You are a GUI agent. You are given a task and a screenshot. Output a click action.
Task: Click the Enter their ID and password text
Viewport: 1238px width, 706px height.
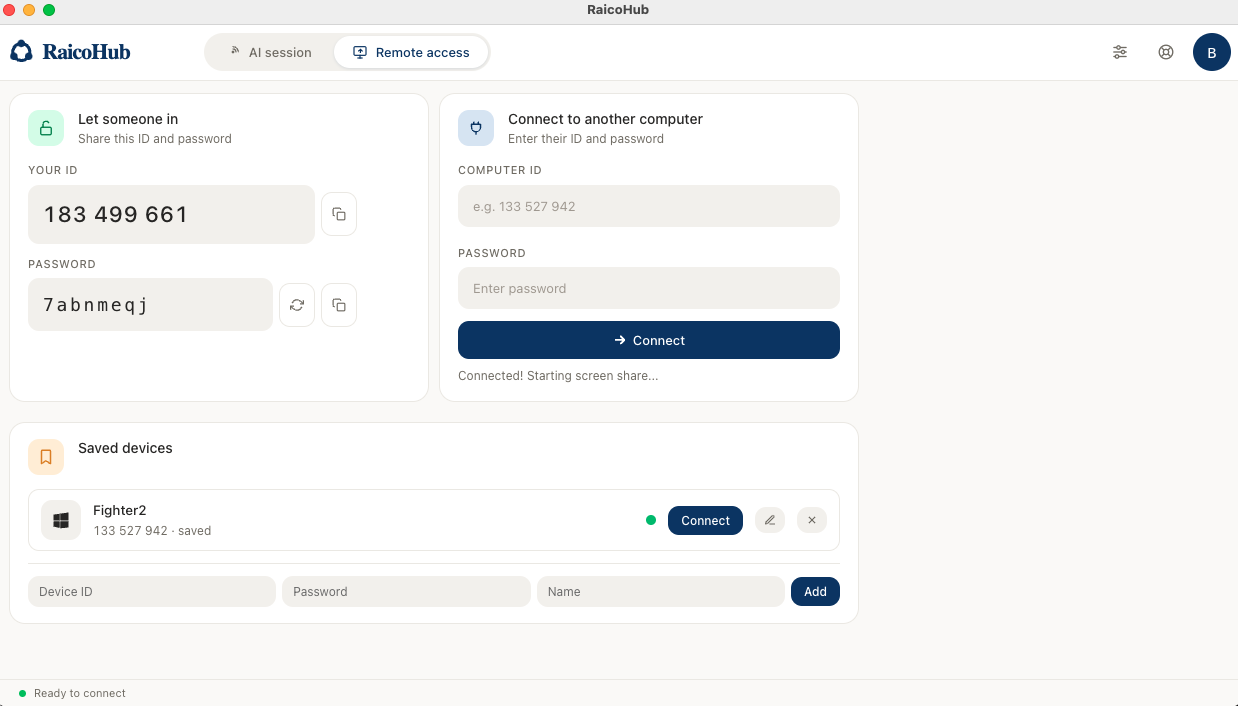tap(586, 139)
